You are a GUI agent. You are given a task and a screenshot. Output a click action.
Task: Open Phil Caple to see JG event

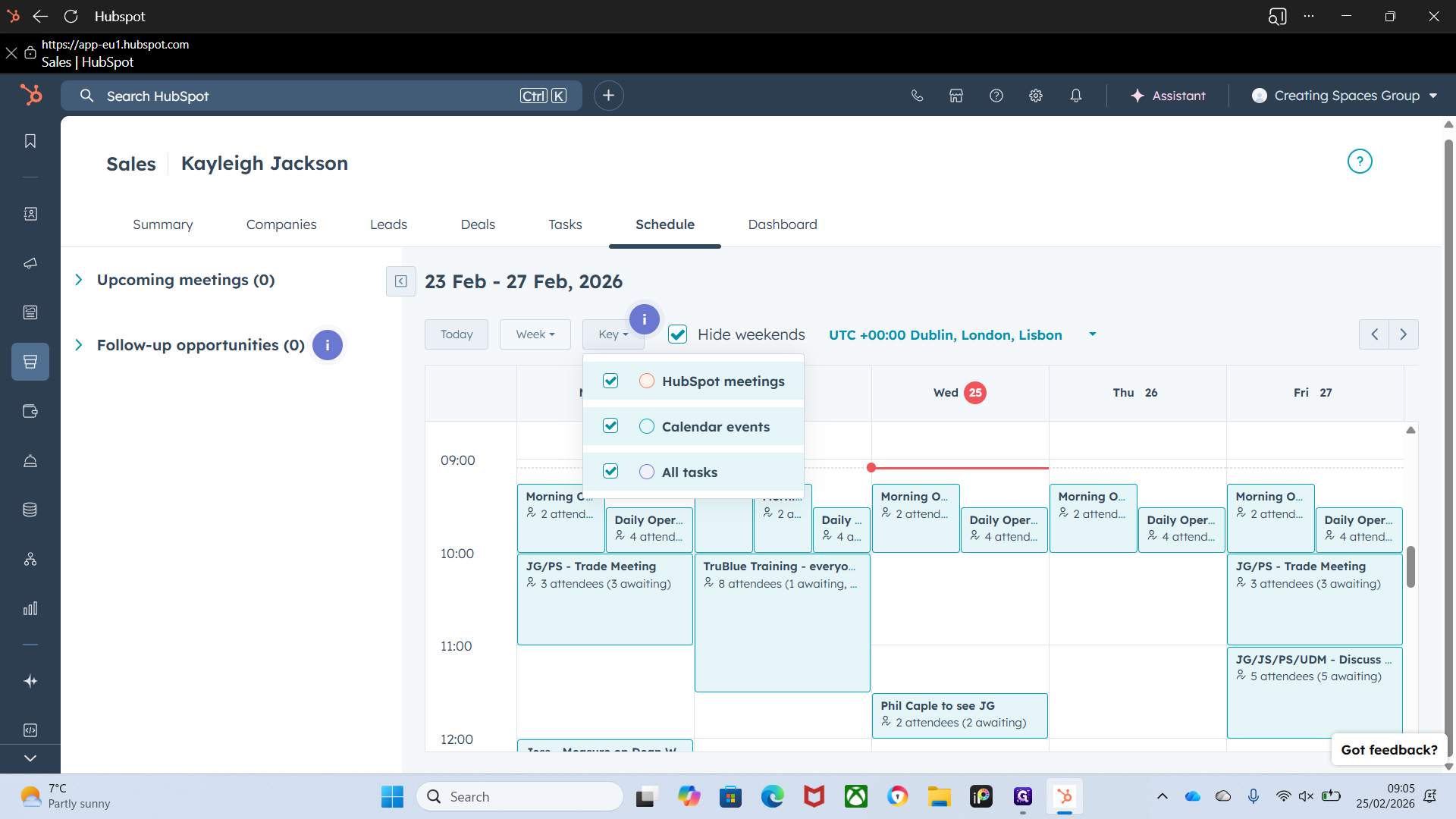tap(959, 715)
